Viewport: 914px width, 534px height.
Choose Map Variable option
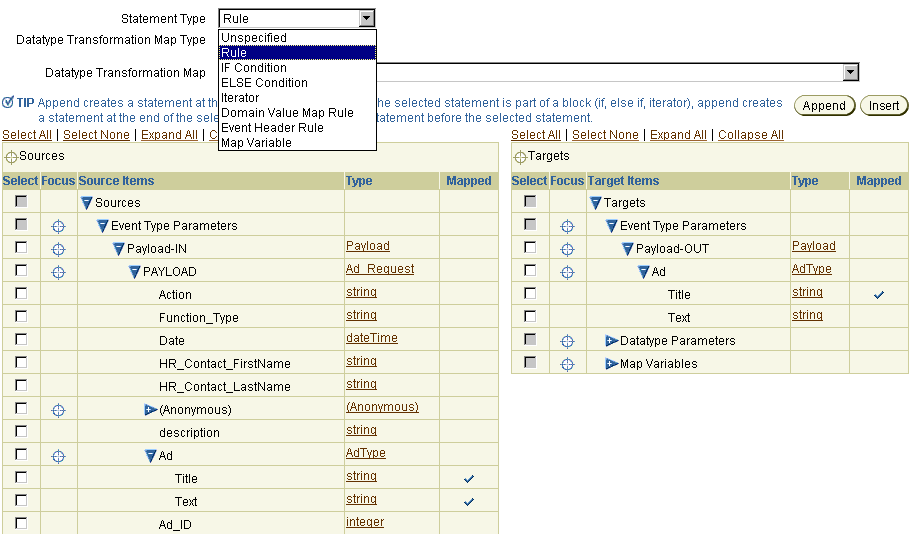pyautogui.click(x=297, y=143)
